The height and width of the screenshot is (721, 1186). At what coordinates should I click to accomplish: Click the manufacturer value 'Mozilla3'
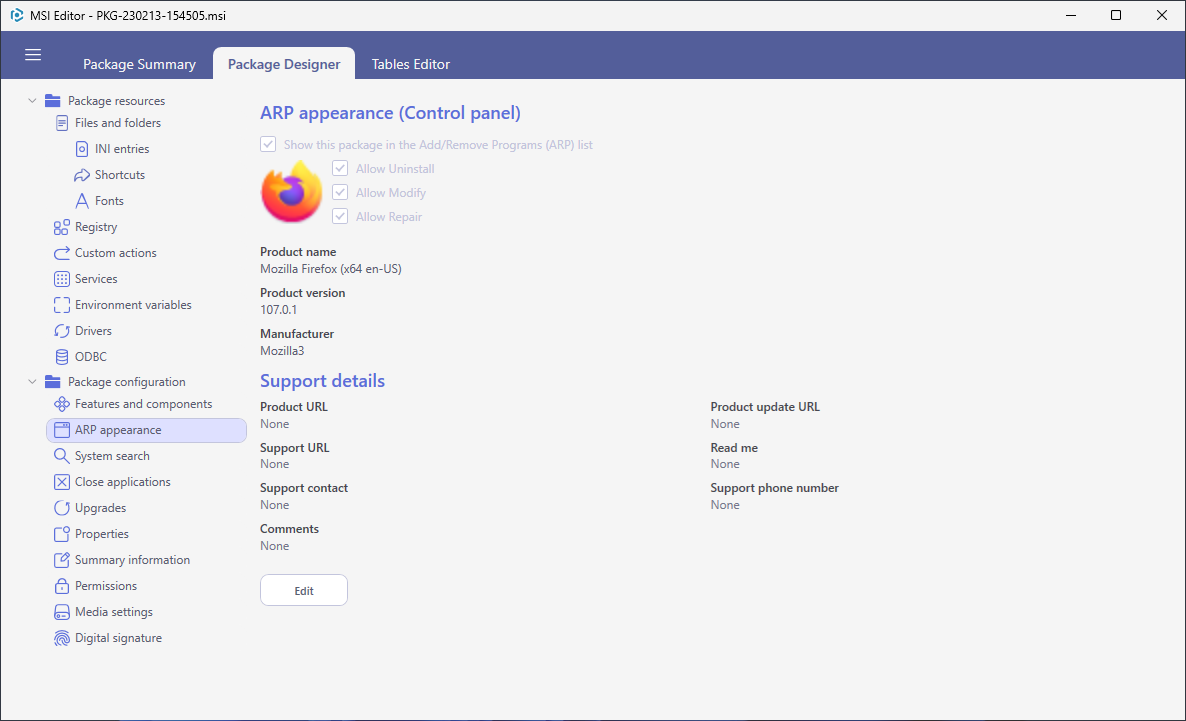(282, 350)
